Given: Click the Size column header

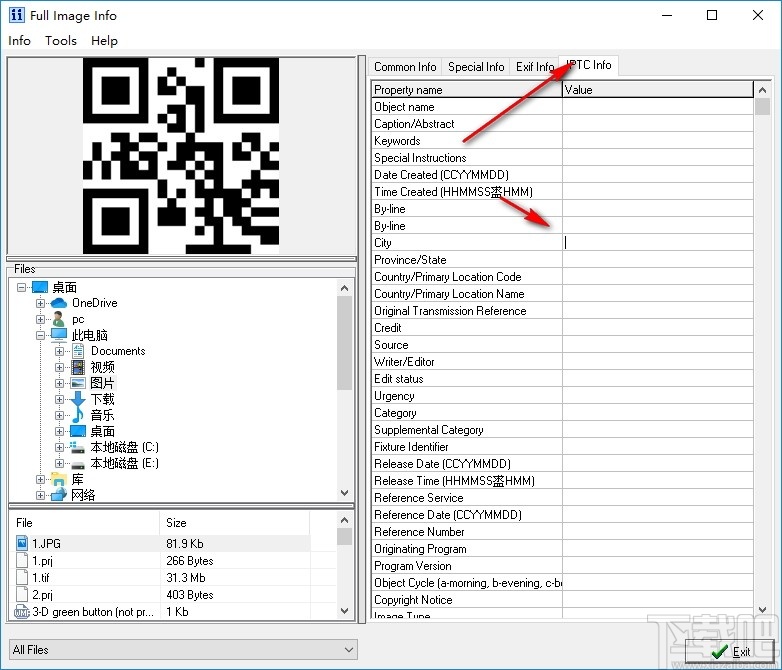Looking at the screenshot, I should pyautogui.click(x=234, y=523).
